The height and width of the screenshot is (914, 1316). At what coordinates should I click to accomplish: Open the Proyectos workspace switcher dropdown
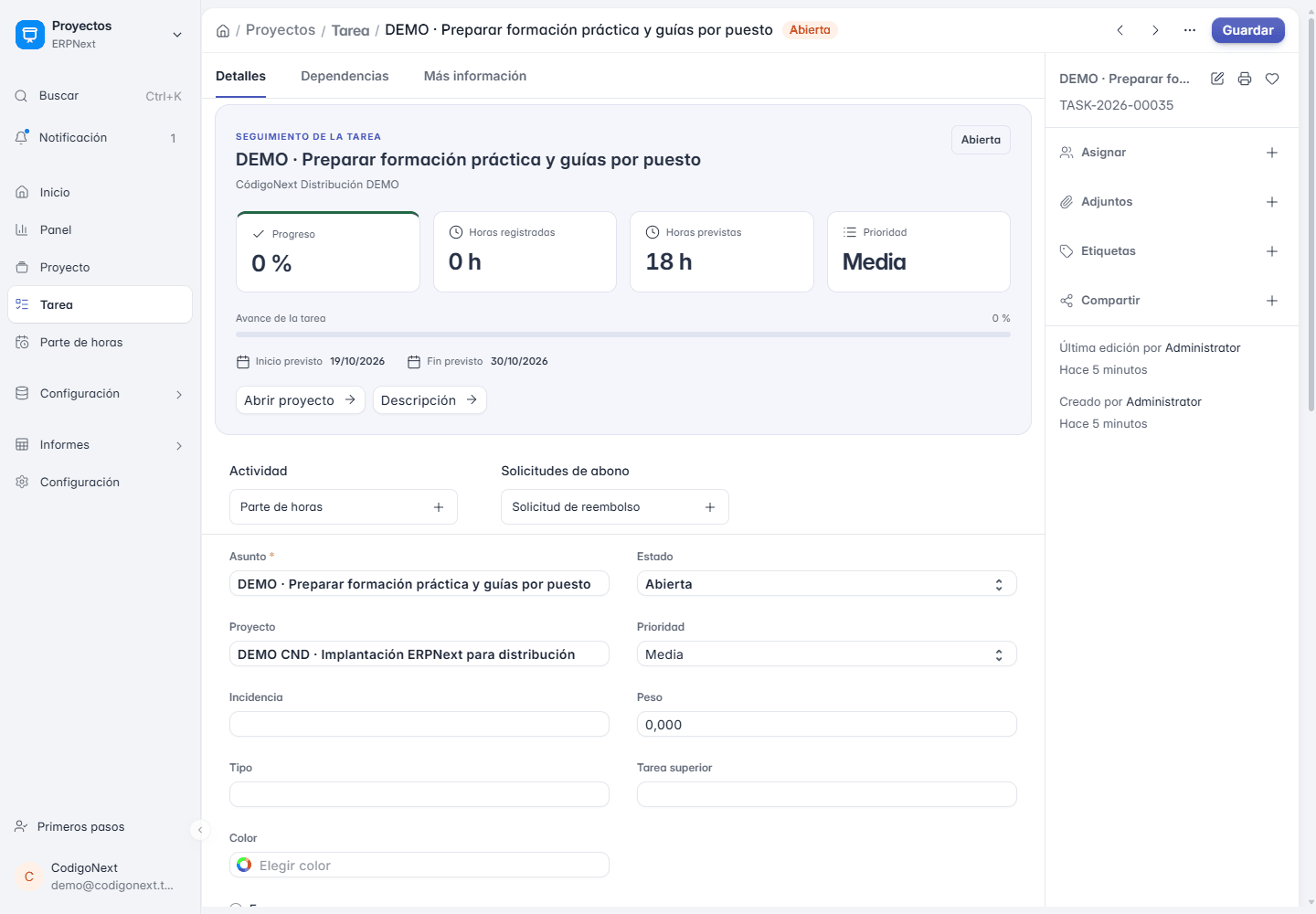click(x=177, y=35)
